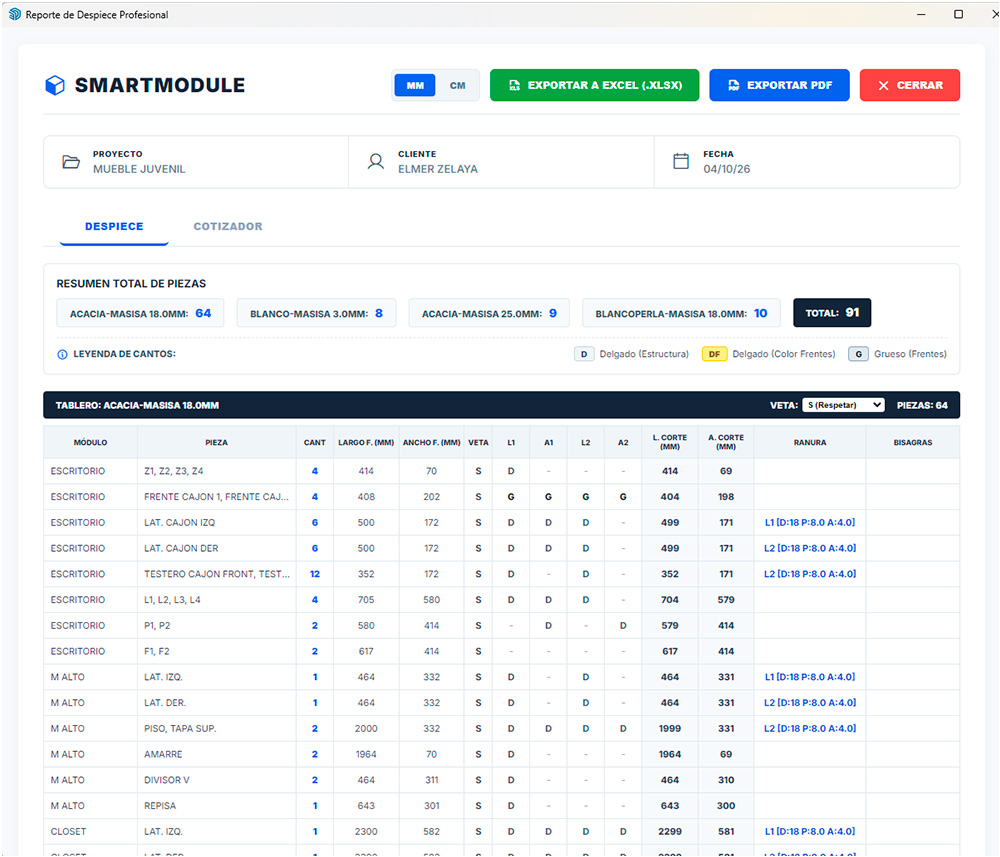Click the L. CORTE (MM) column header
This screenshot has height=857, width=1000.
[x=670, y=443]
